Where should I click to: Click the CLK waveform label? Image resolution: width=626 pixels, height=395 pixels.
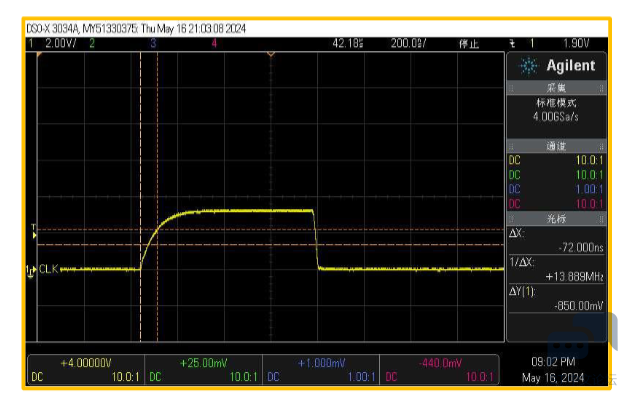[49, 269]
